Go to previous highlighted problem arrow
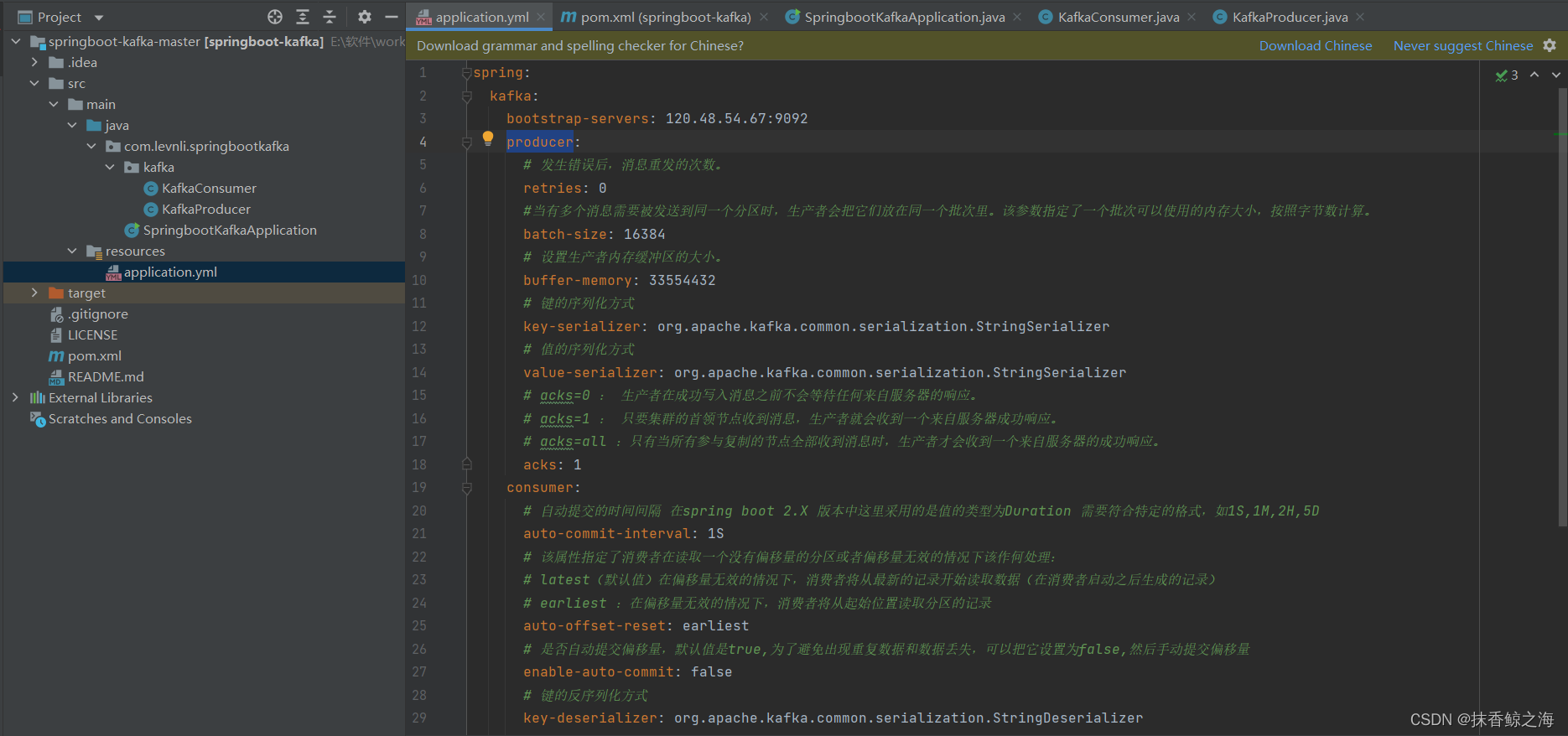The width and height of the screenshot is (1568, 736). click(1534, 75)
